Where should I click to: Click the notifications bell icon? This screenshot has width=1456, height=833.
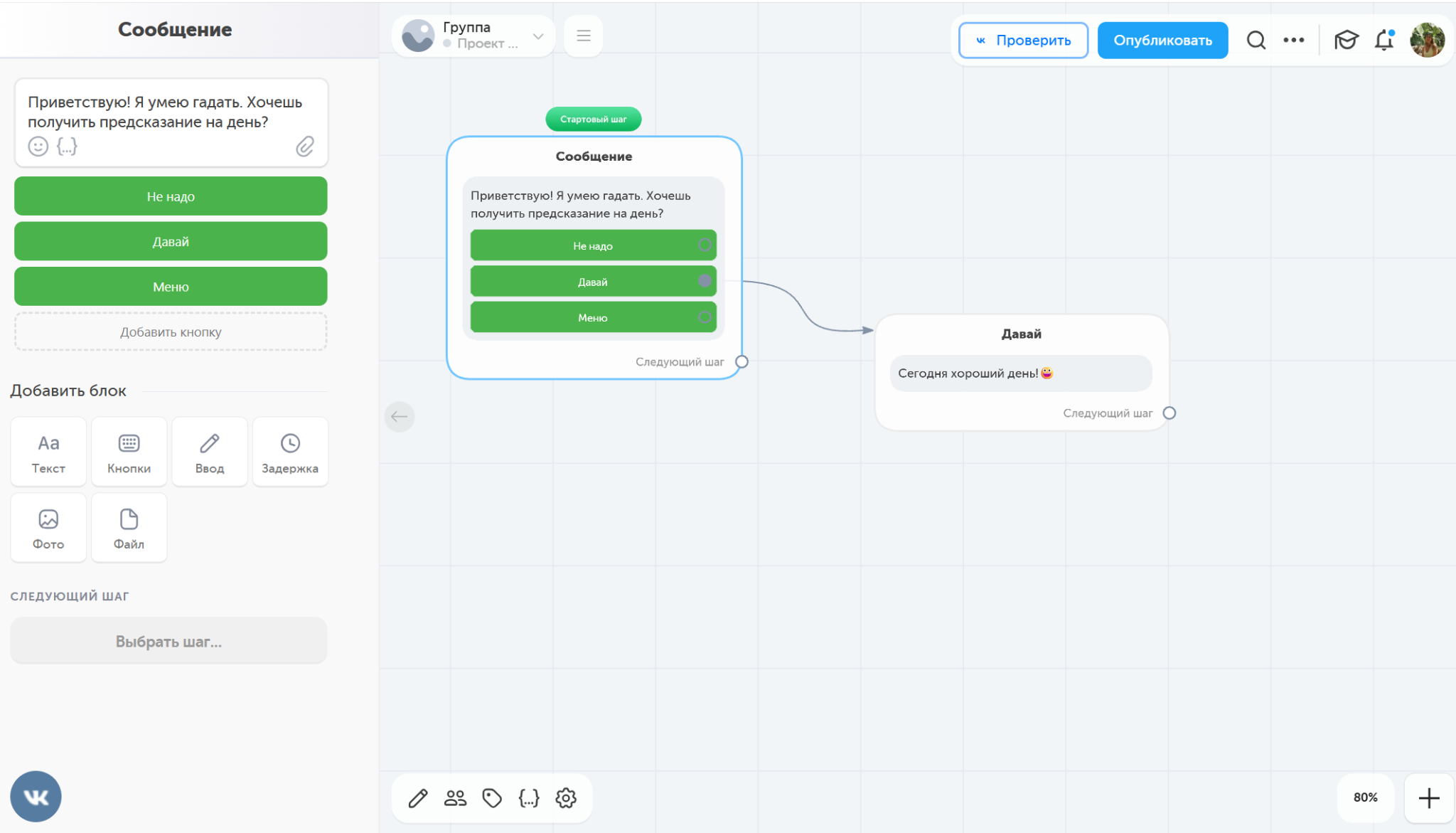1383,40
